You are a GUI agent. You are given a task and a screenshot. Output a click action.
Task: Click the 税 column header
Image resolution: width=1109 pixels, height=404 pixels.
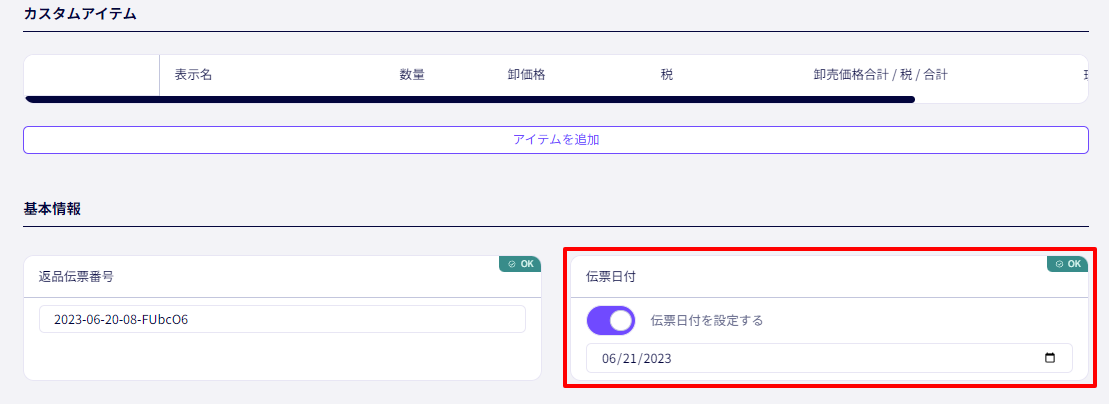pyautogui.click(x=666, y=75)
